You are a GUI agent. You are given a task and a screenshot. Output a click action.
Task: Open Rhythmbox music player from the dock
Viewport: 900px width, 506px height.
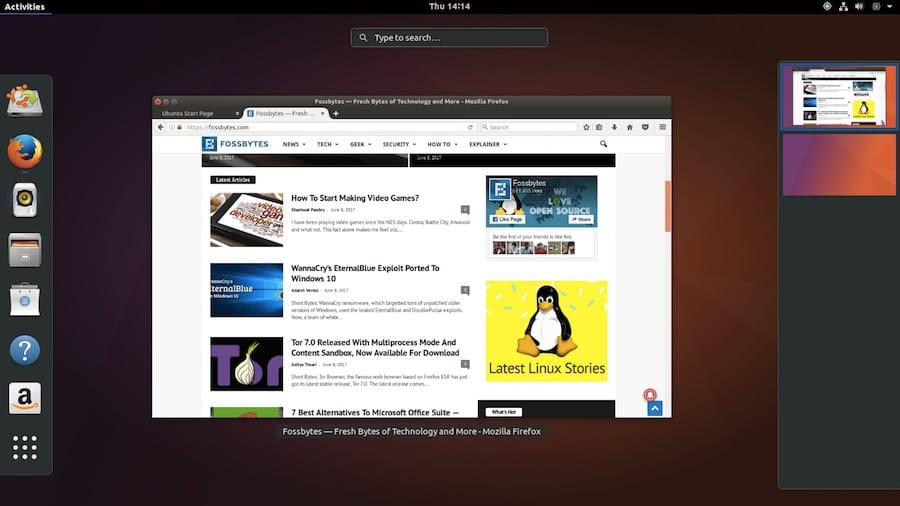[x=25, y=200]
